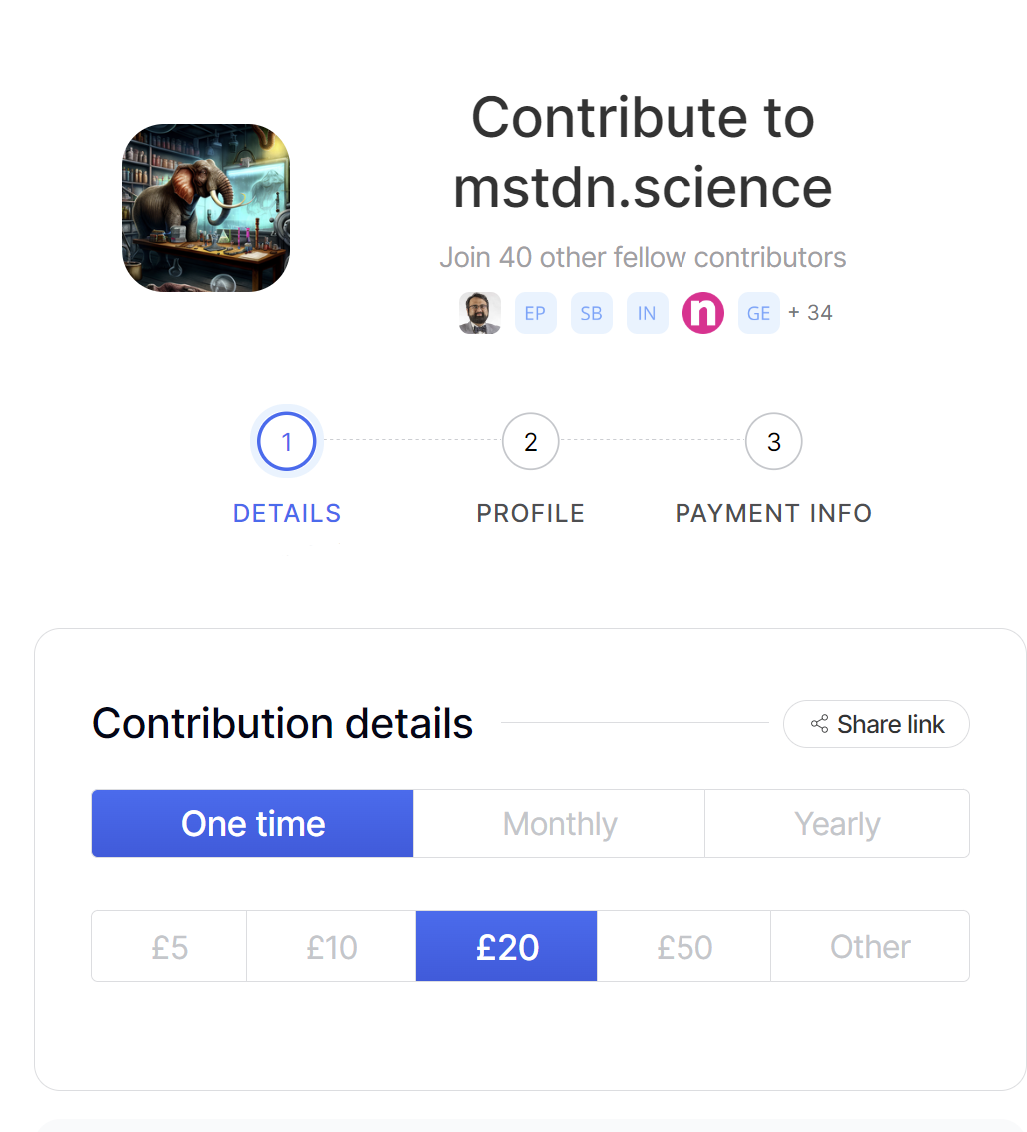Jump to step 2 Profile
1027x1132 pixels.
[x=530, y=441]
